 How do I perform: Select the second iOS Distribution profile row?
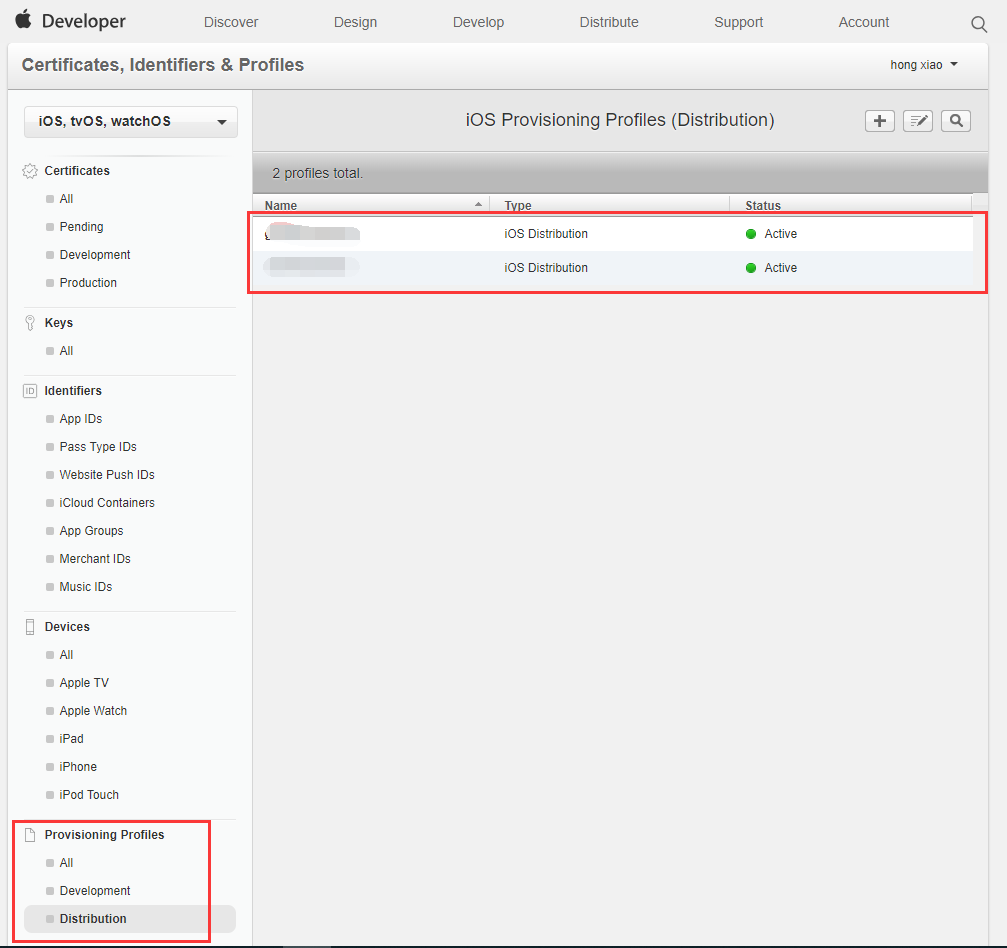pos(613,268)
